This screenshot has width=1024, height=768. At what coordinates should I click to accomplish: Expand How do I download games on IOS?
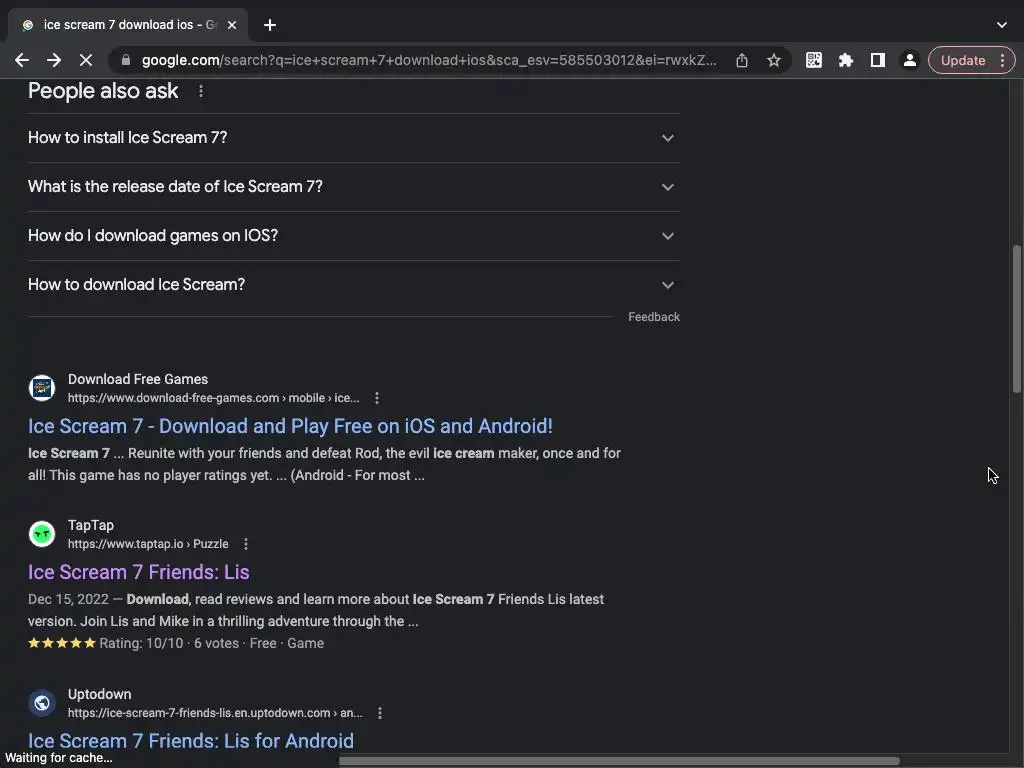tap(353, 236)
